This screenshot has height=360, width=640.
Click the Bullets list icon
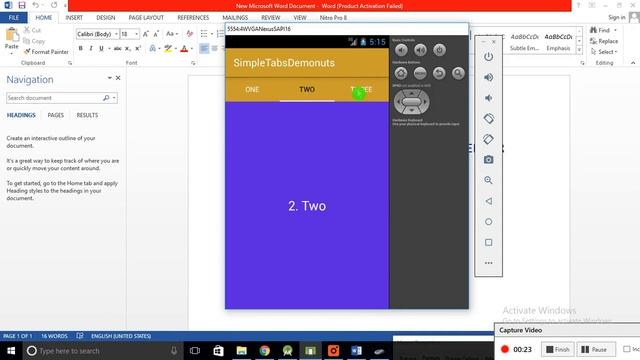204,34
